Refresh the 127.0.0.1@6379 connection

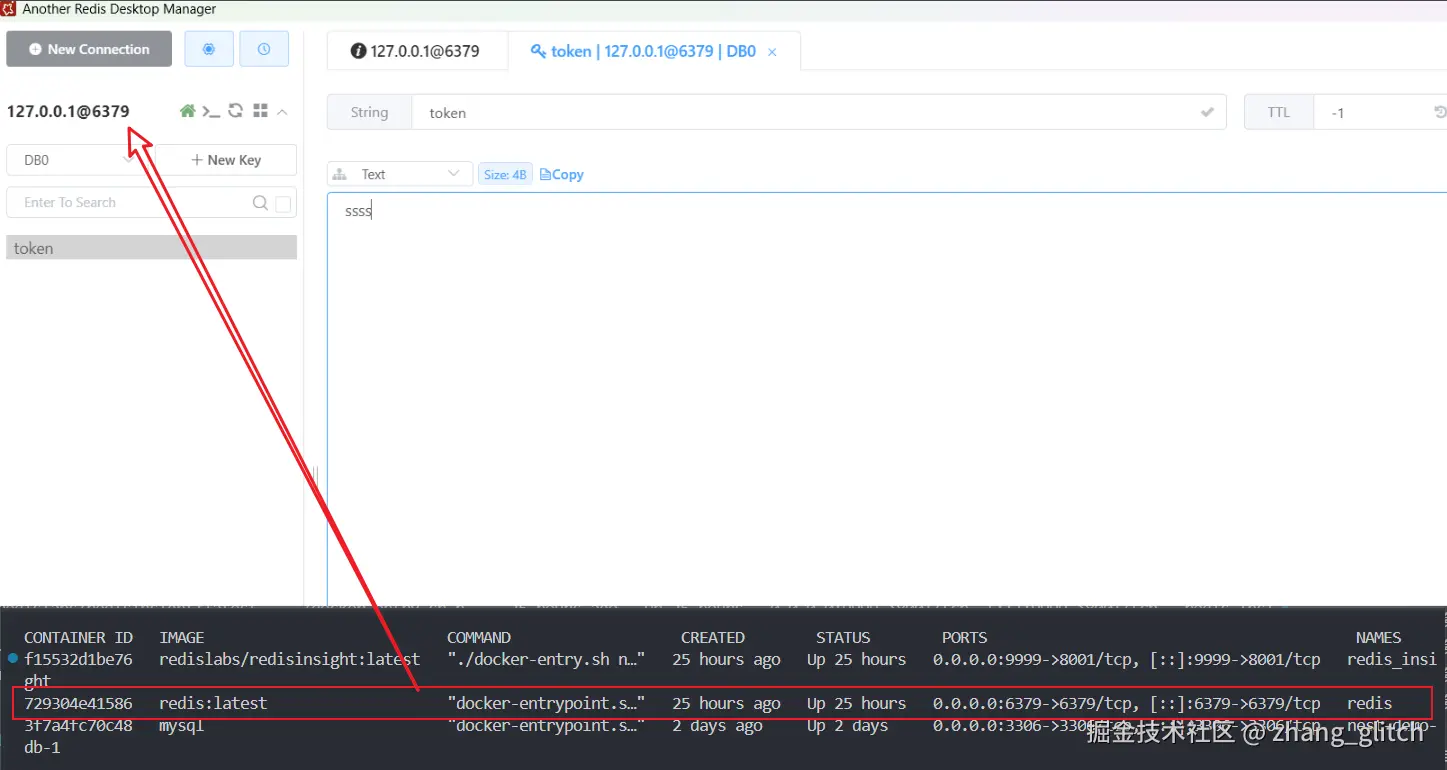236,111
